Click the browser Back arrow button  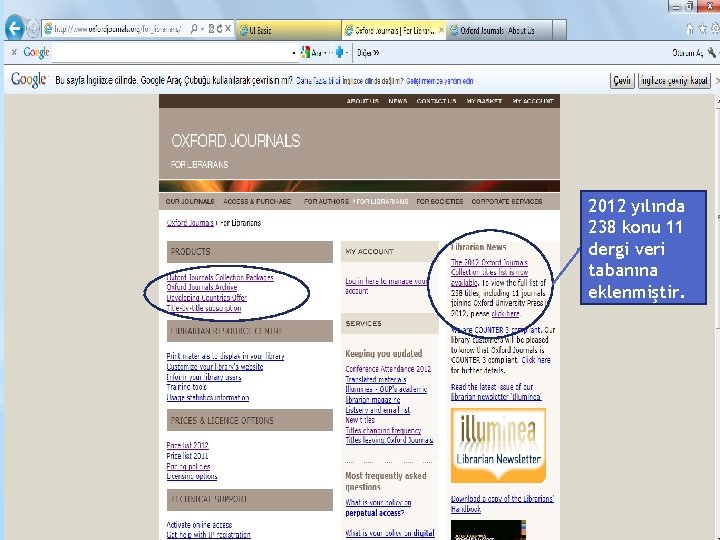click(15, 28)
